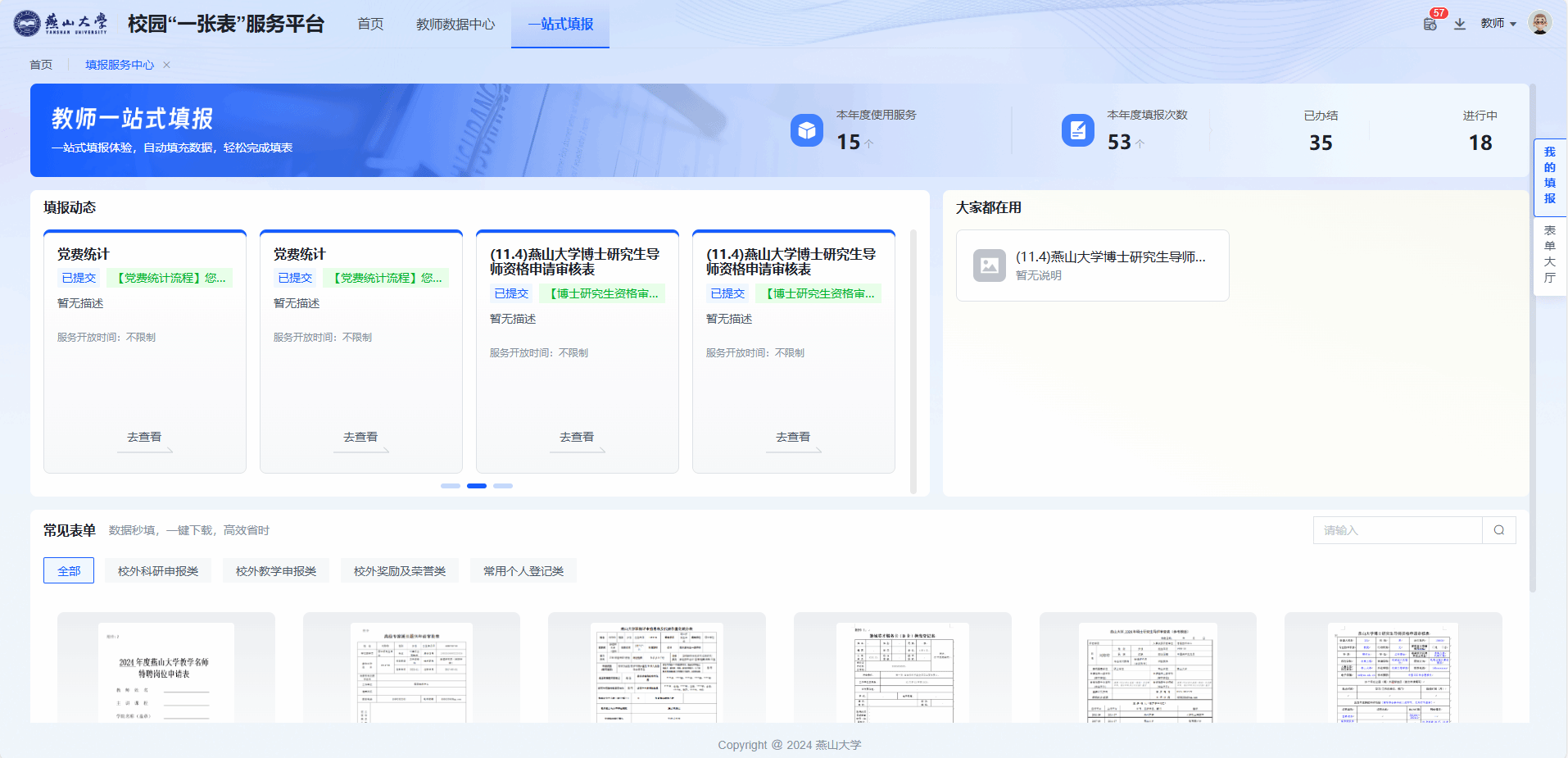
Task: Click the search magnifier icon button
Action: pos(1499,530)
